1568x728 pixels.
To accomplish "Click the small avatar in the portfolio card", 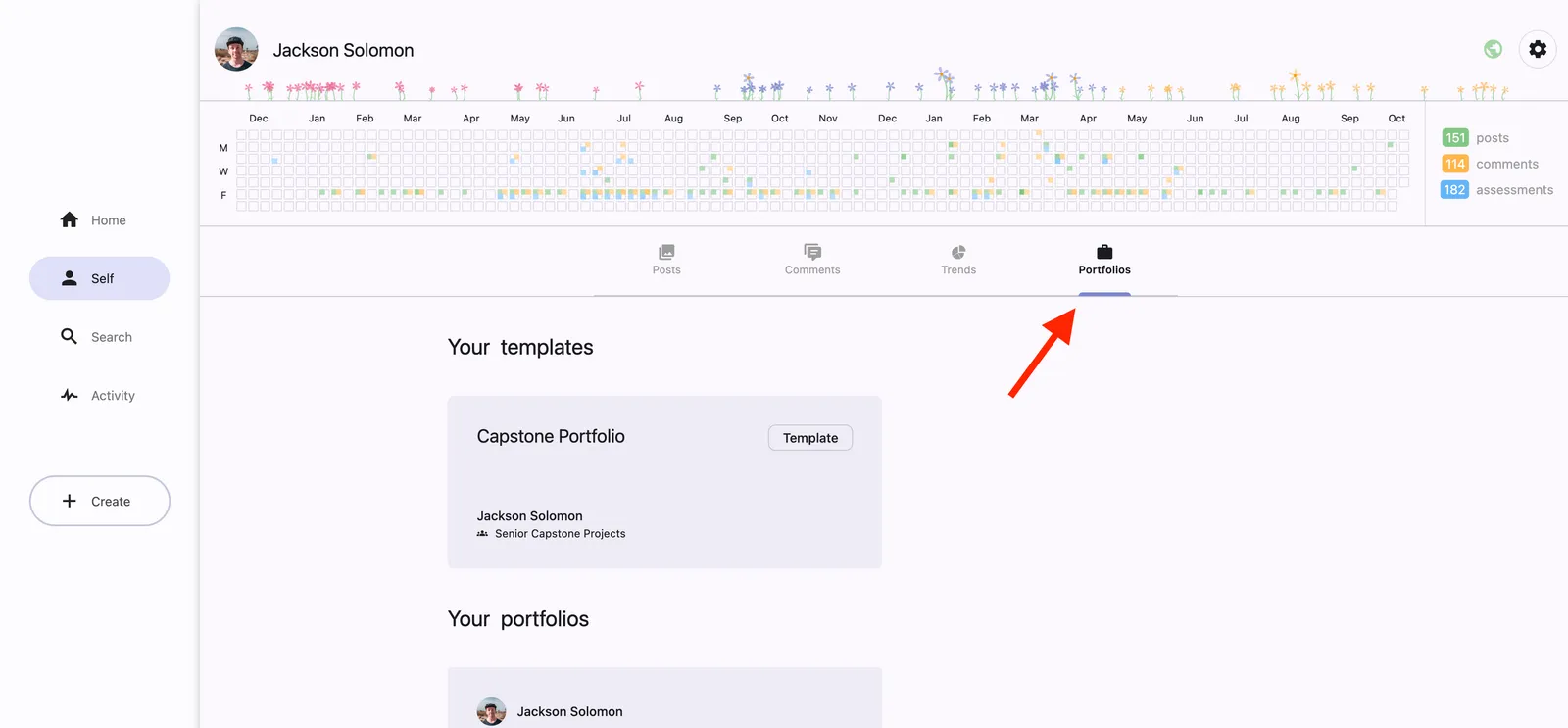I will [491, 711].
